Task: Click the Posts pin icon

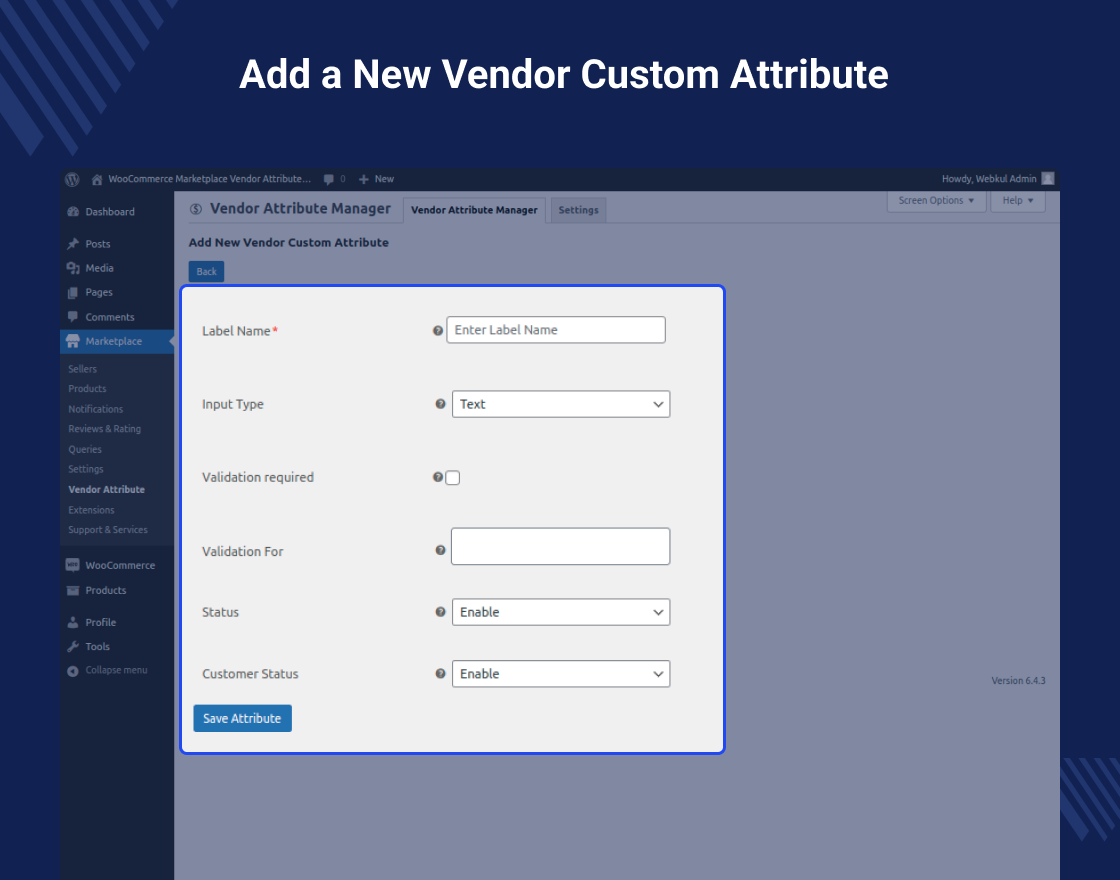Action: (x=73, y=244)
